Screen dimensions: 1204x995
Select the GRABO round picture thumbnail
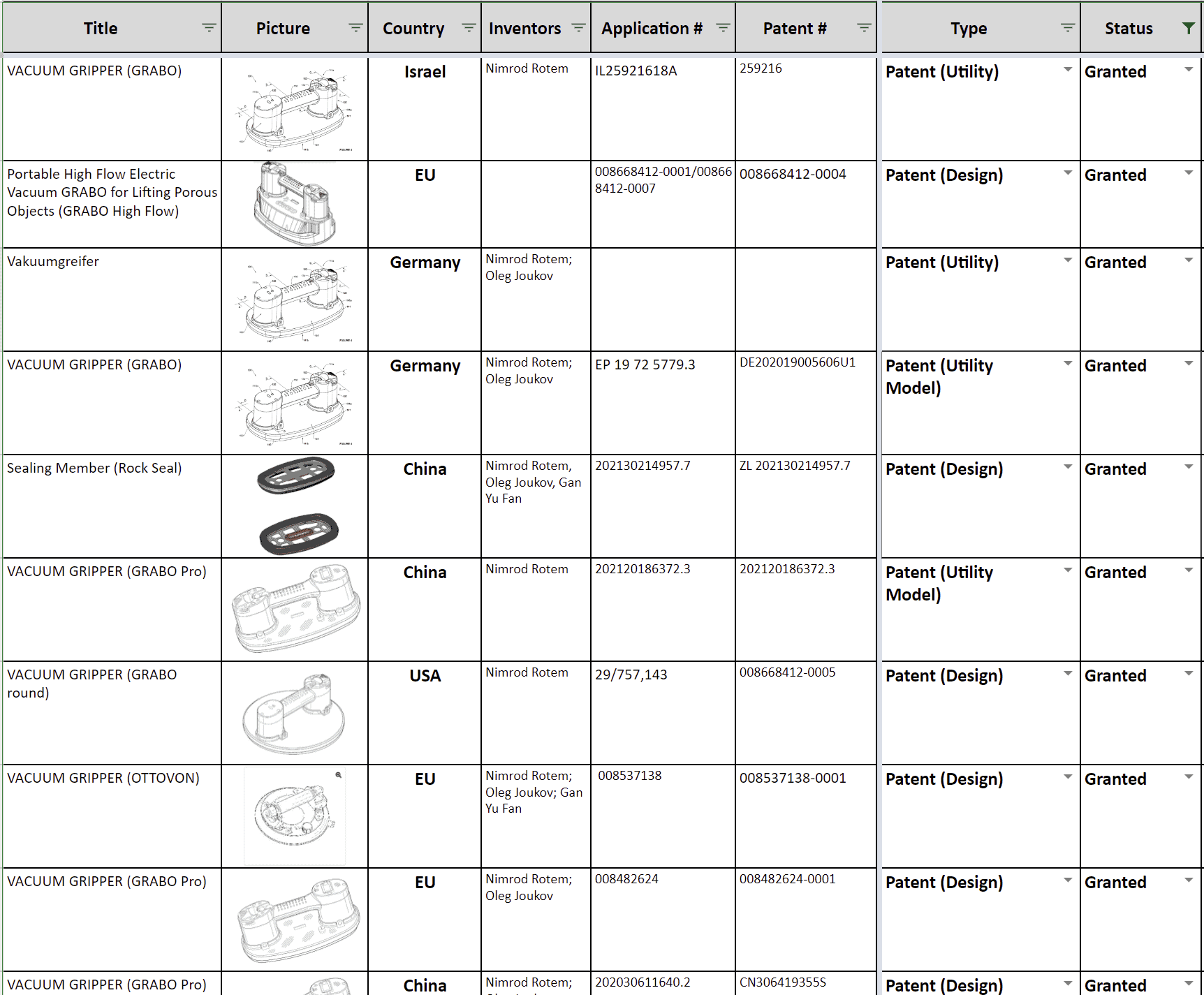tap(294, 714)
